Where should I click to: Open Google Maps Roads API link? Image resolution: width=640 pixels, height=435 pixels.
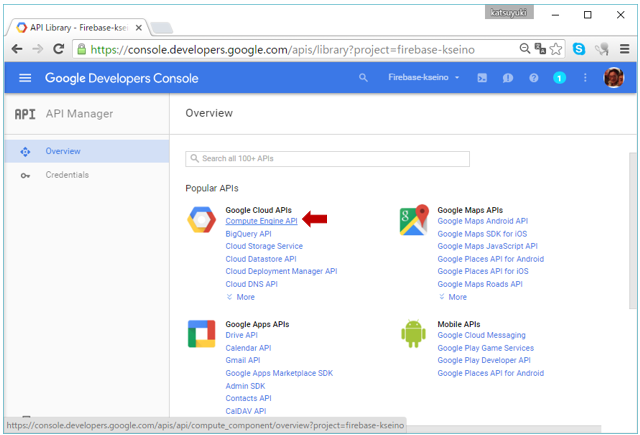480,284
